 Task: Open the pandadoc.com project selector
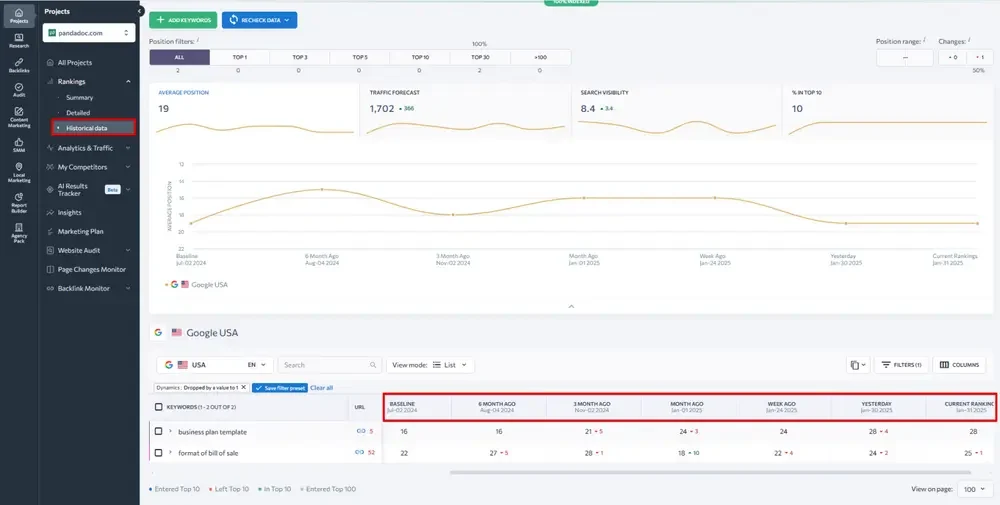click(89, 33)
